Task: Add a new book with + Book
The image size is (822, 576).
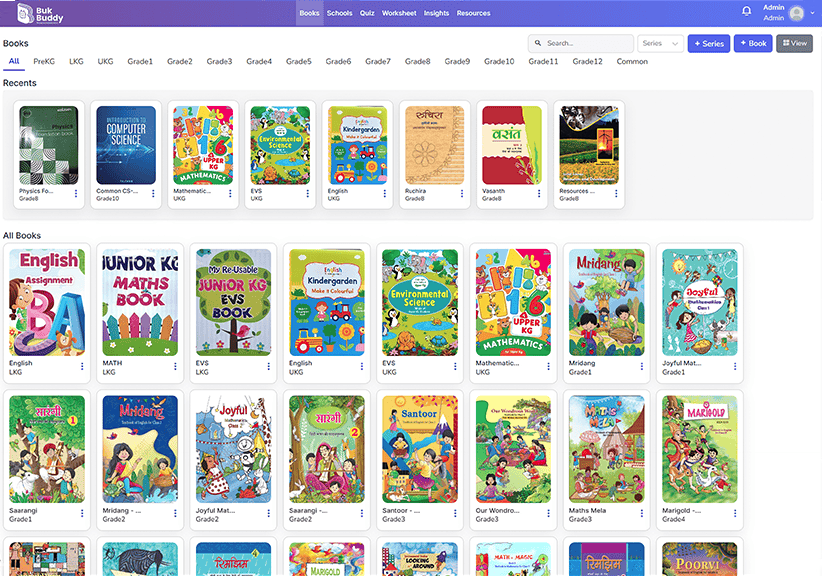Action: 753,44
